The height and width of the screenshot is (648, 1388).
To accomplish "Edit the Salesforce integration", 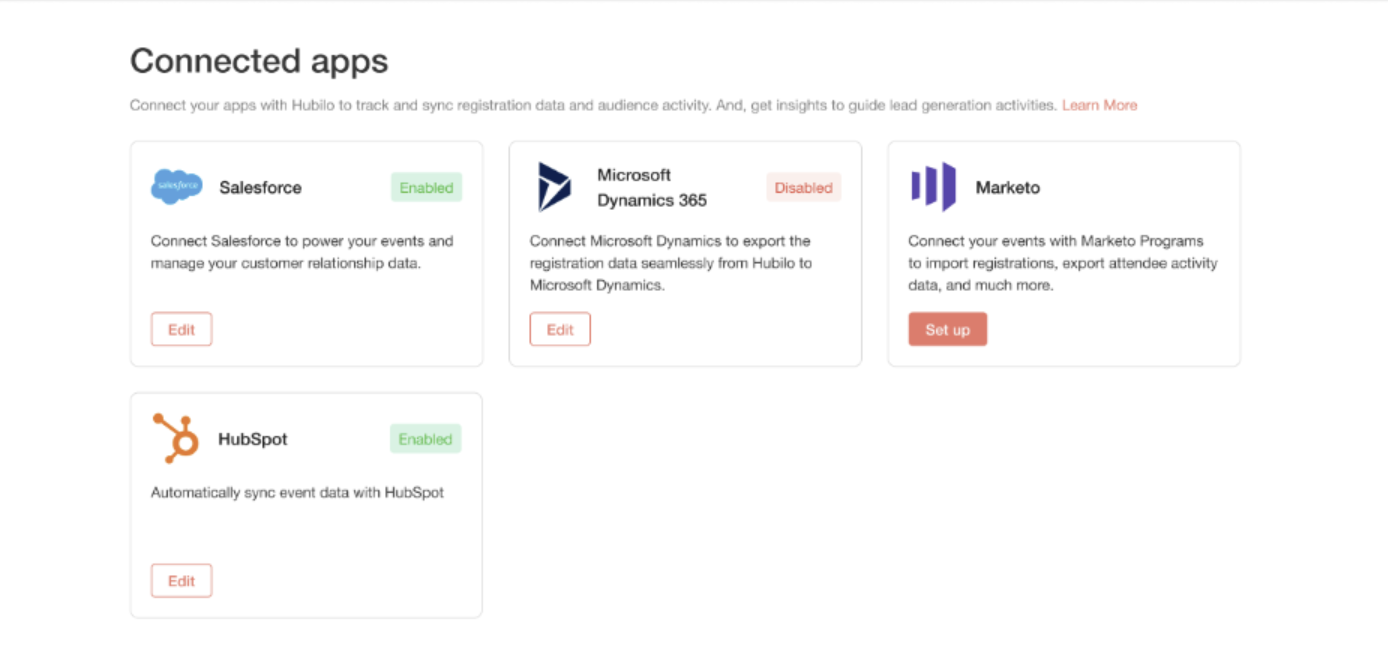I will (181, 329).
